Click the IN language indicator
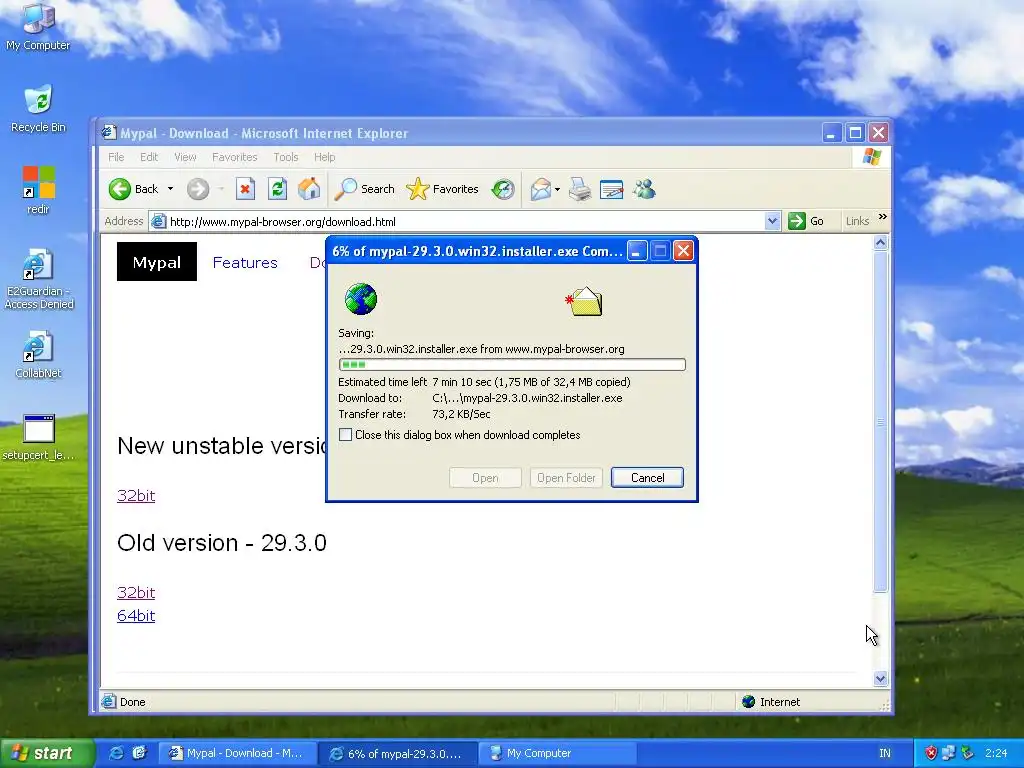 coord(885,753)
